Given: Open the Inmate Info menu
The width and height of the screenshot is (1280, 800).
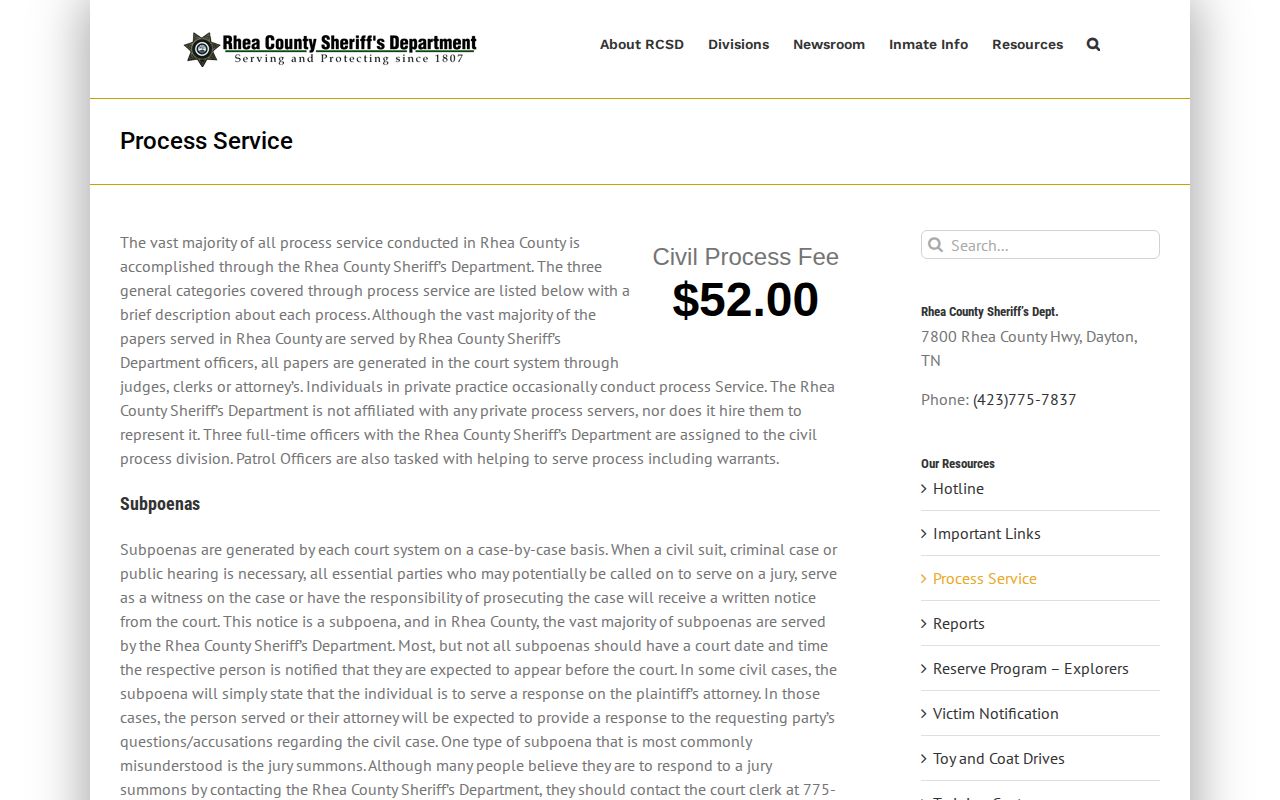Looking at the screenshot, I should coord(929,44).
